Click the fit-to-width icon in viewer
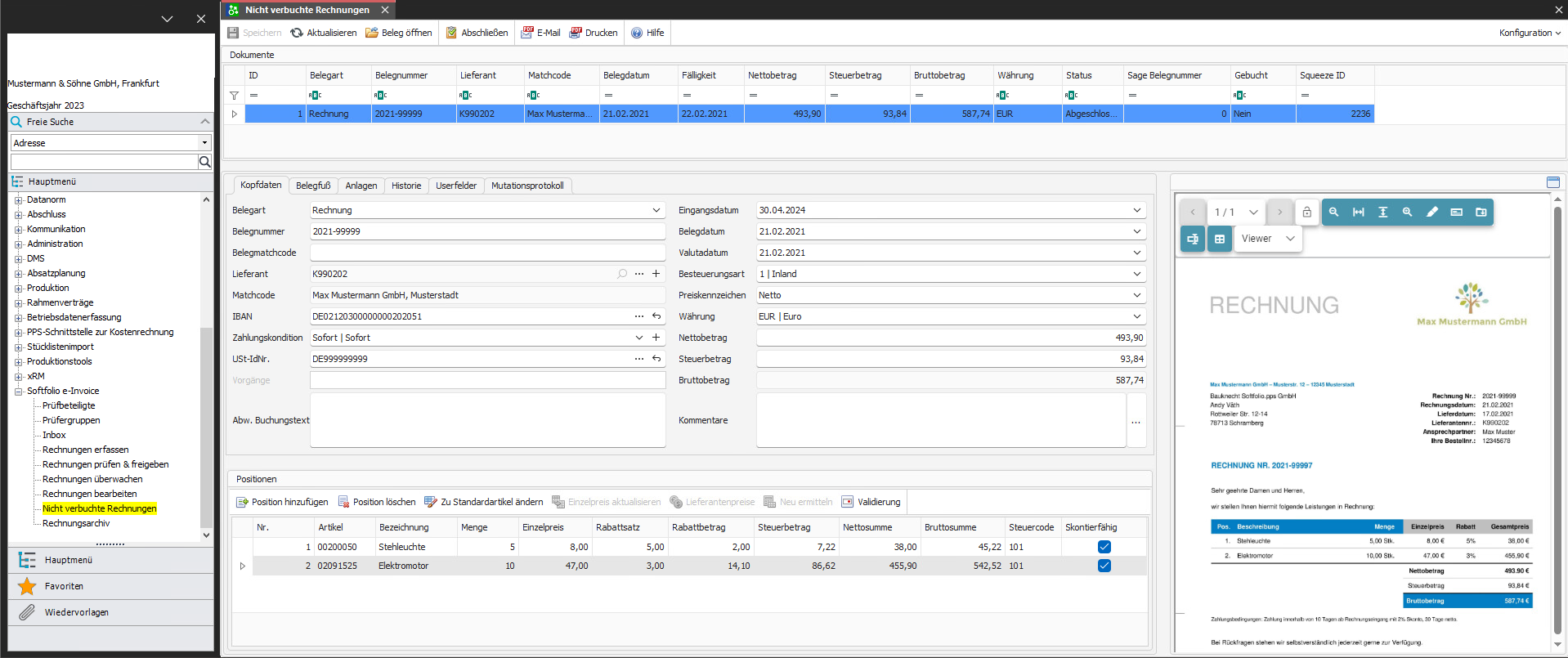Screen dimensions: 1568x658 pos(1358,213)
